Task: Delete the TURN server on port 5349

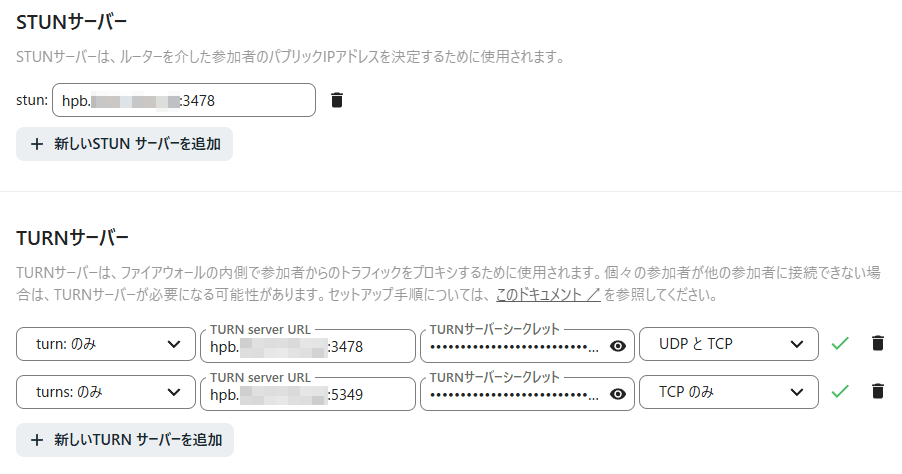Action: pos(877,392)
